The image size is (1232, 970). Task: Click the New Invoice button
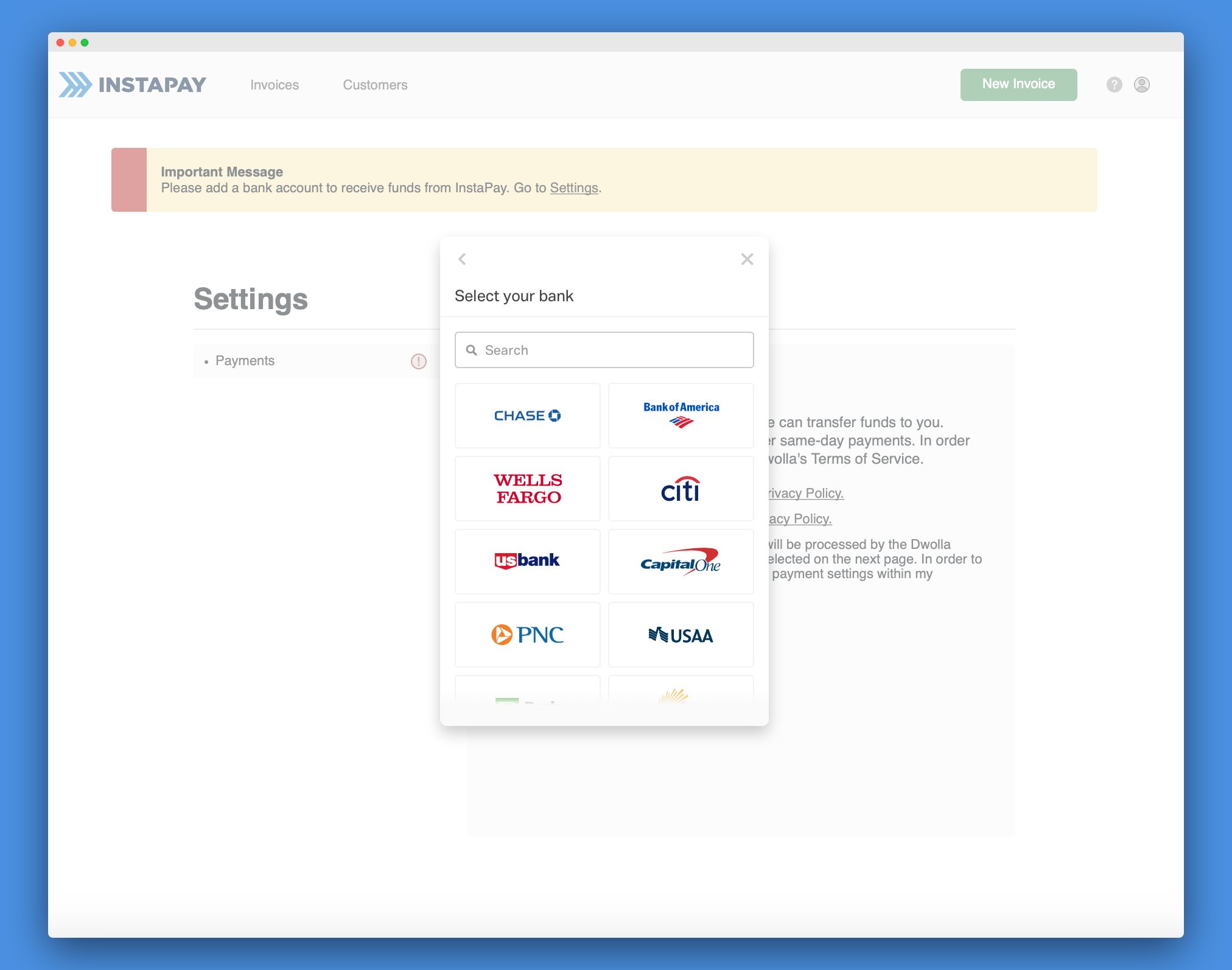(1018, 85)
